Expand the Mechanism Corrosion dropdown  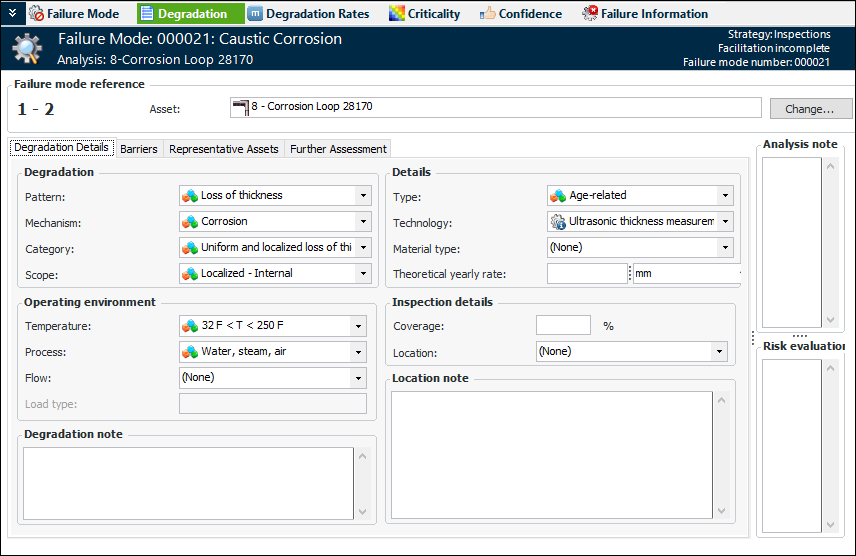pyautogui.click(x=361, y=222)
